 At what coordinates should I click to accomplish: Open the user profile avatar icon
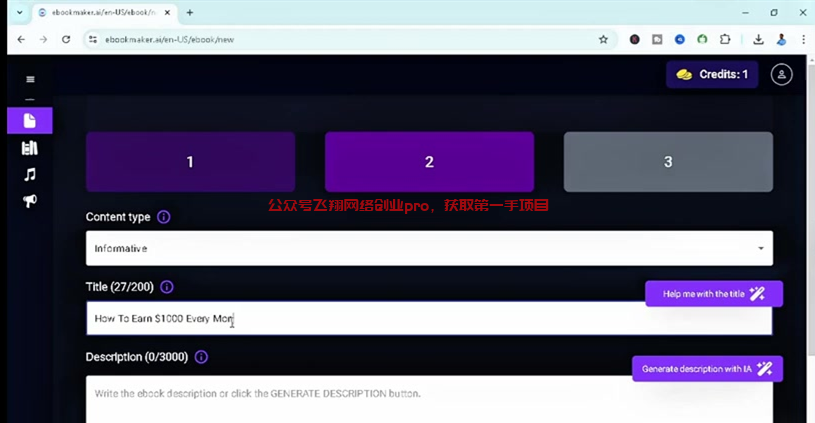[x=782, y=74]
